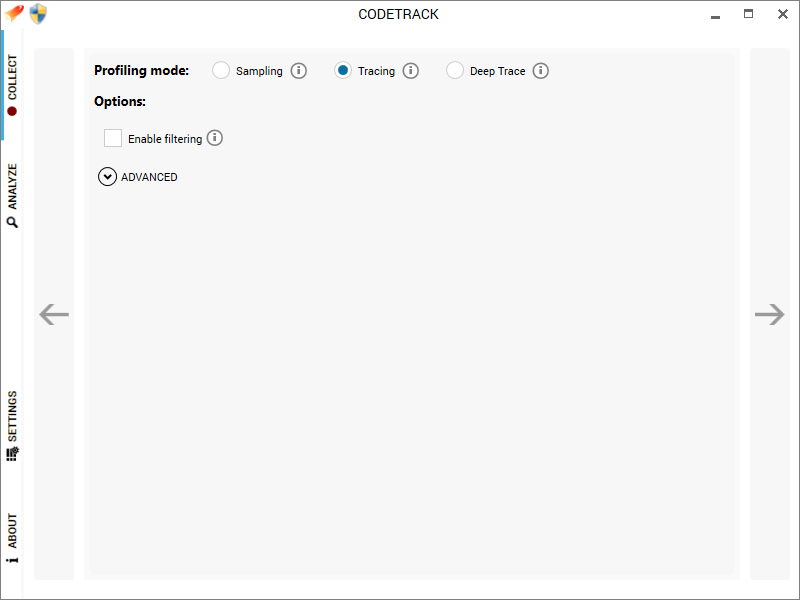Tick the Enable filtering checkbox
This screenshot has height=600, width=800.
[x=113, y=138]
